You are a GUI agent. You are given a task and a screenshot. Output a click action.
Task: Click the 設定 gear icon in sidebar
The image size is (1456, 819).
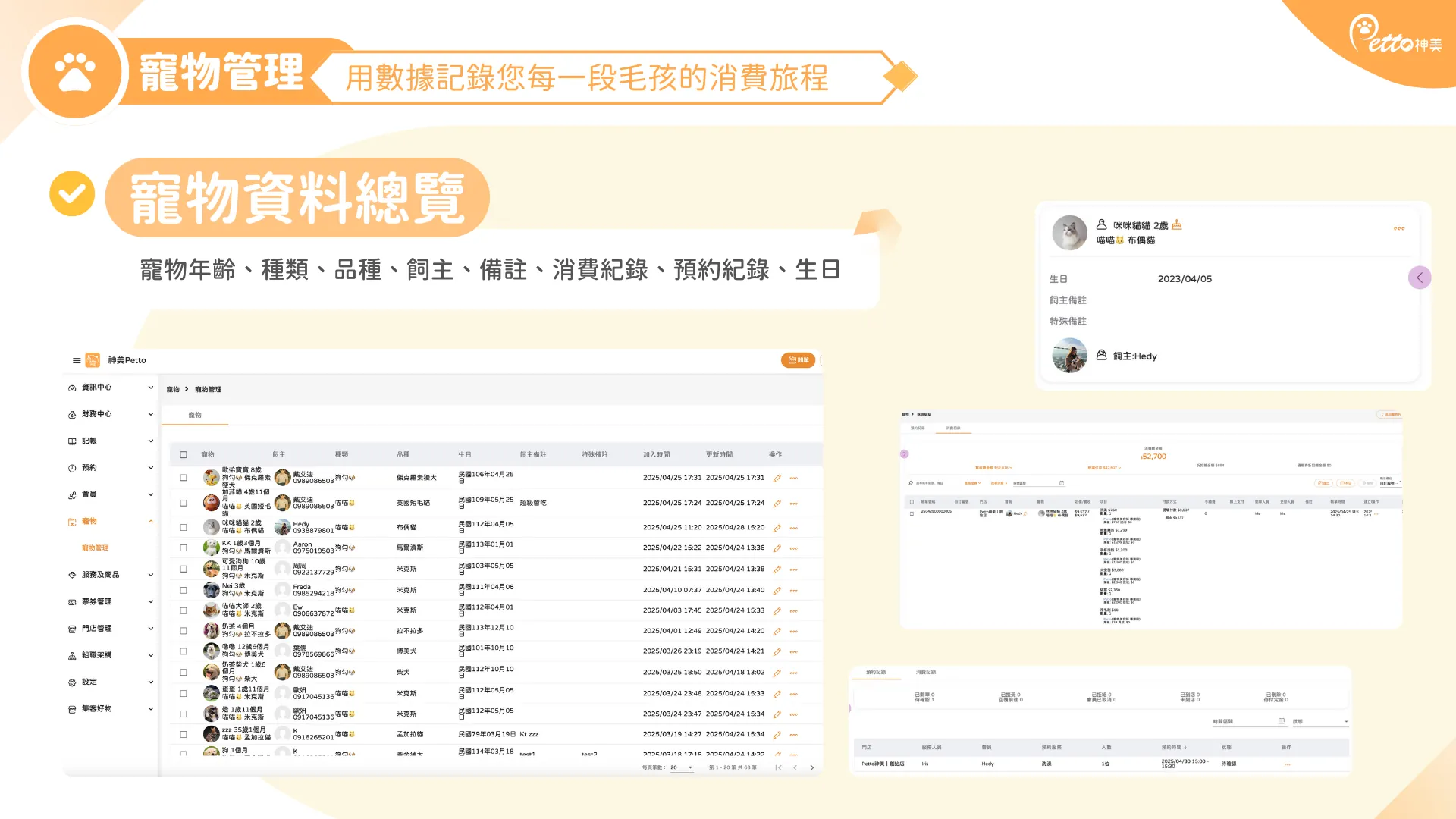[72, 682]
